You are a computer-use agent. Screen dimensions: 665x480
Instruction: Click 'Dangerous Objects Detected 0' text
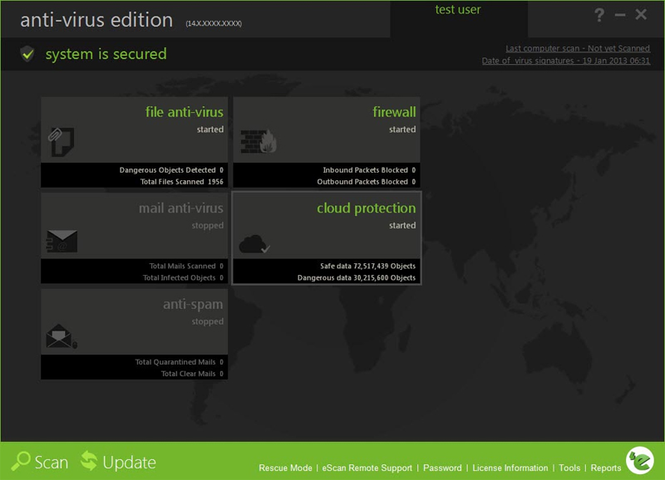[x=171, y=170]
